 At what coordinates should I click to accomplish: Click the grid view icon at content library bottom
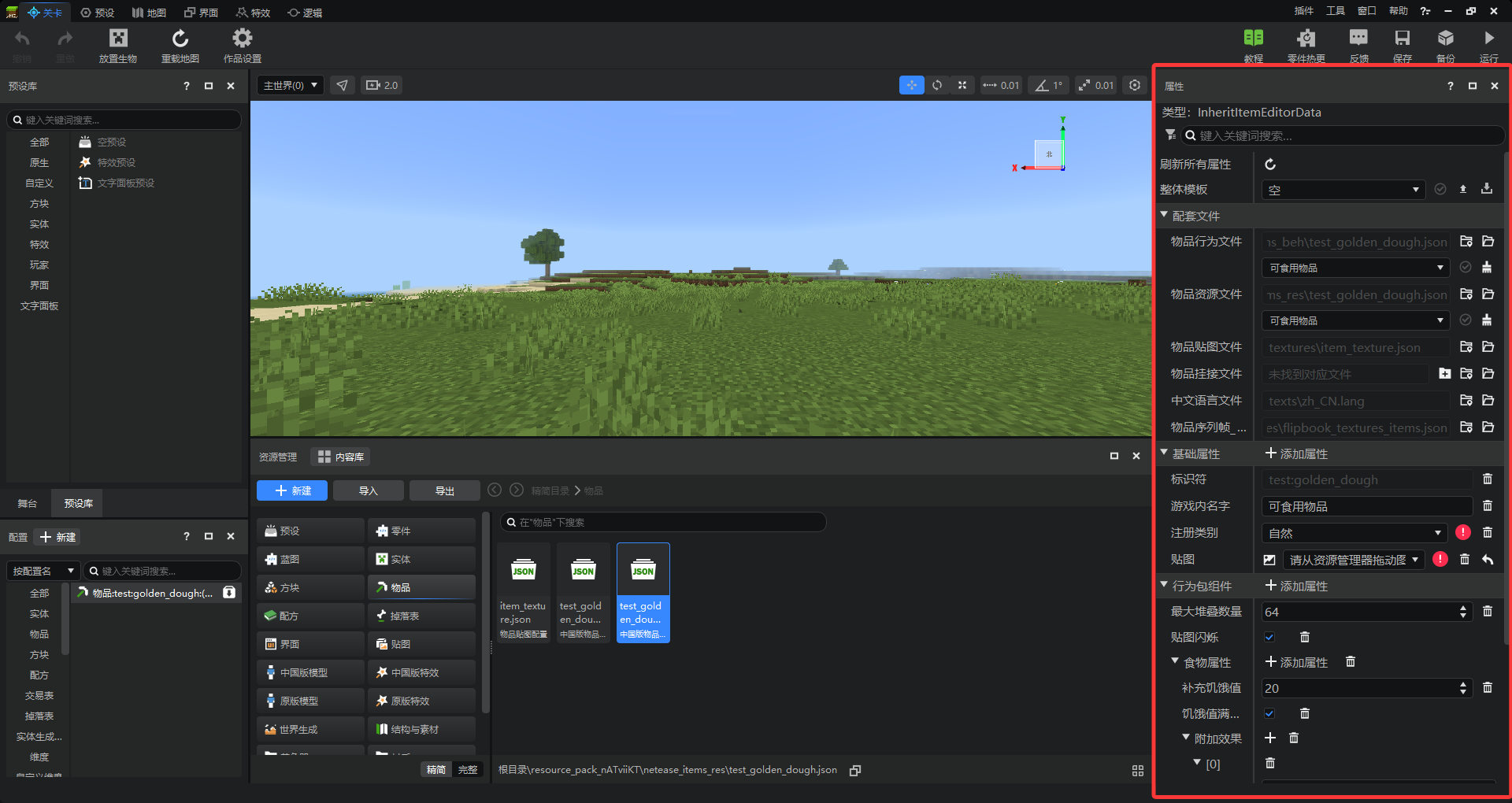[1138, 771]
